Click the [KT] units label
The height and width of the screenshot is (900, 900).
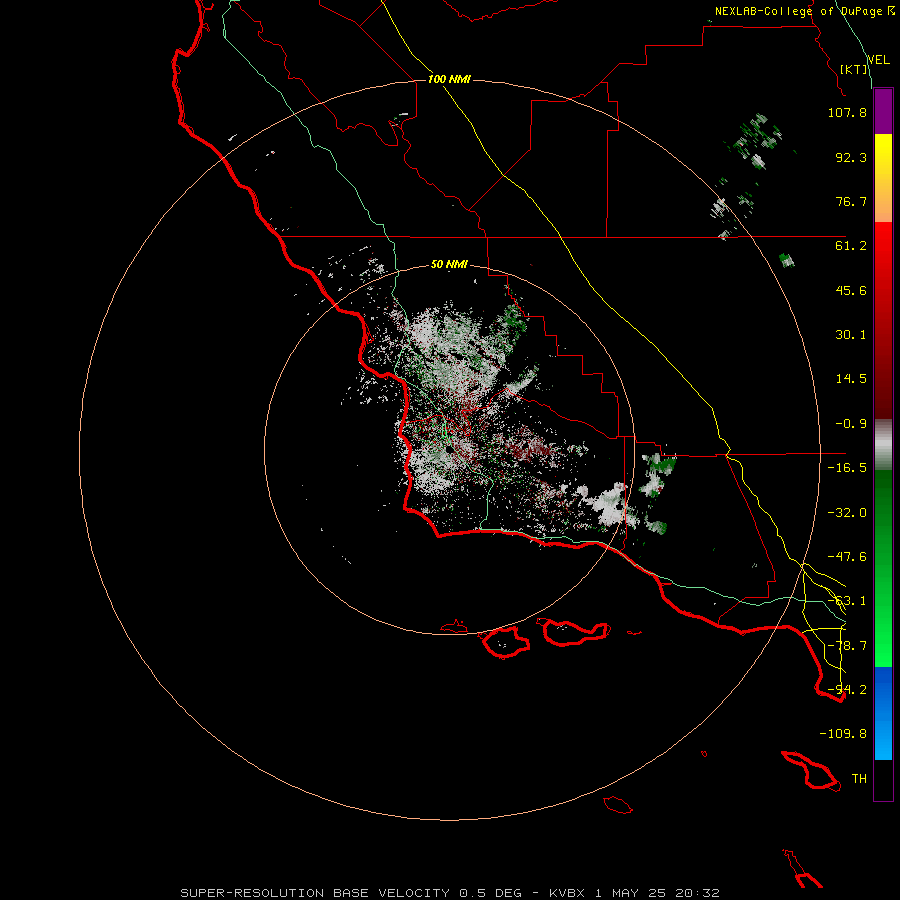pos(854,69)
